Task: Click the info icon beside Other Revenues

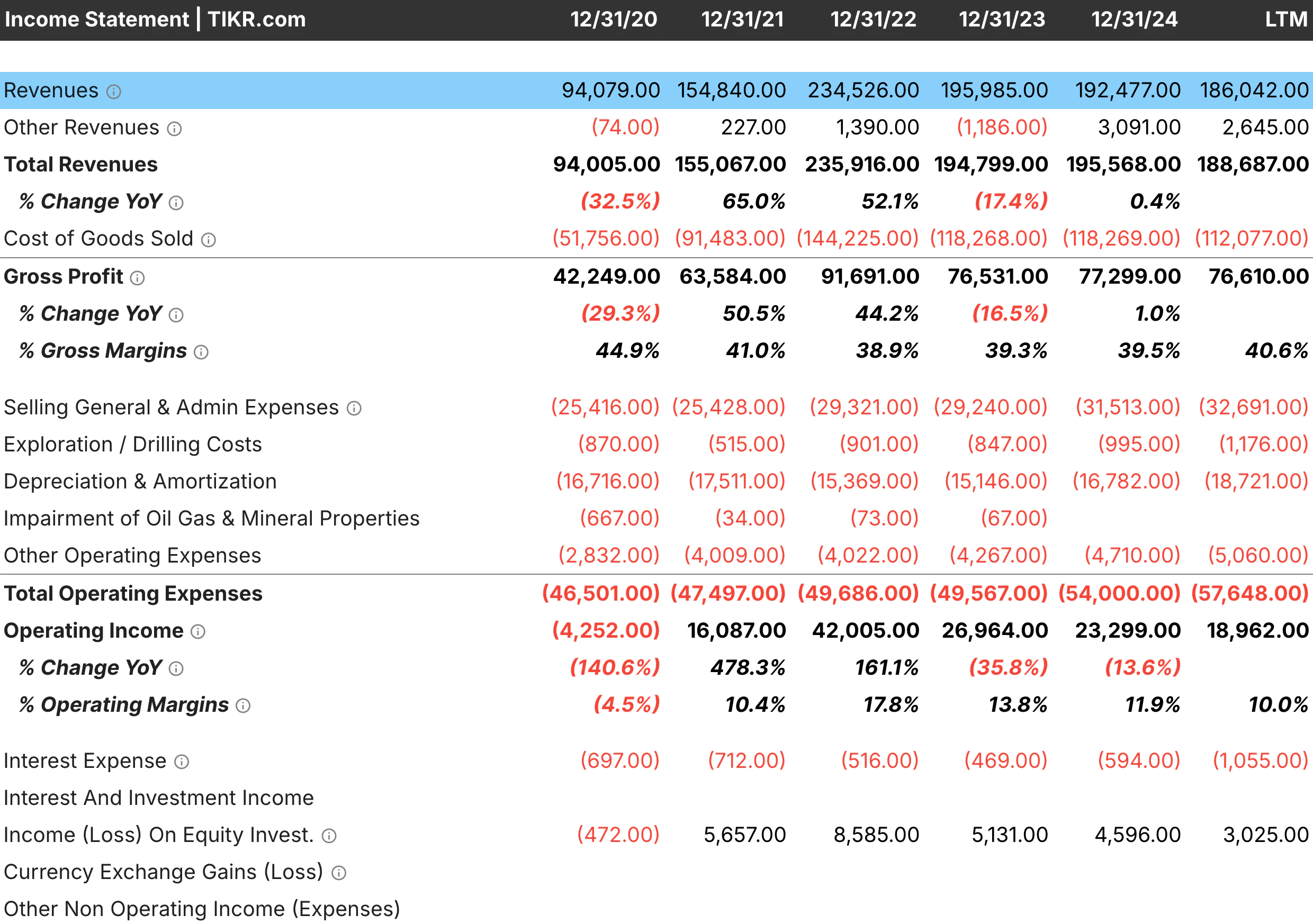Action: pyautogui.click(x=174, y=128)
